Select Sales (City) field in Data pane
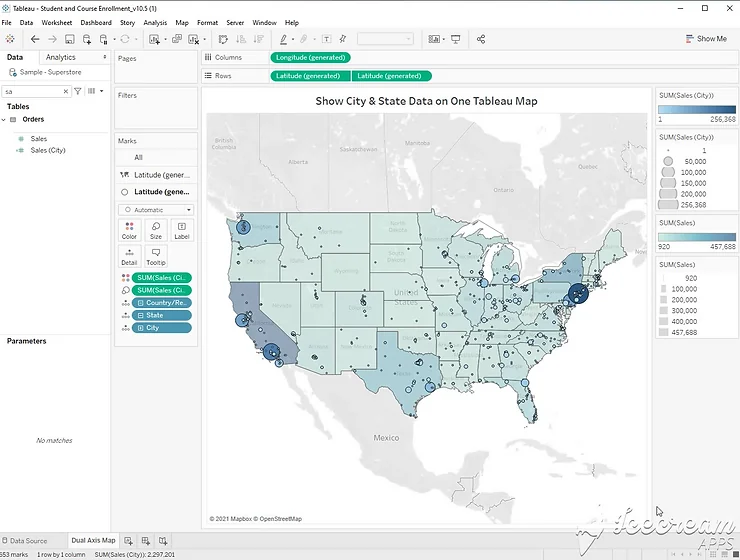740x560 pixels. [x=48, y=150]
